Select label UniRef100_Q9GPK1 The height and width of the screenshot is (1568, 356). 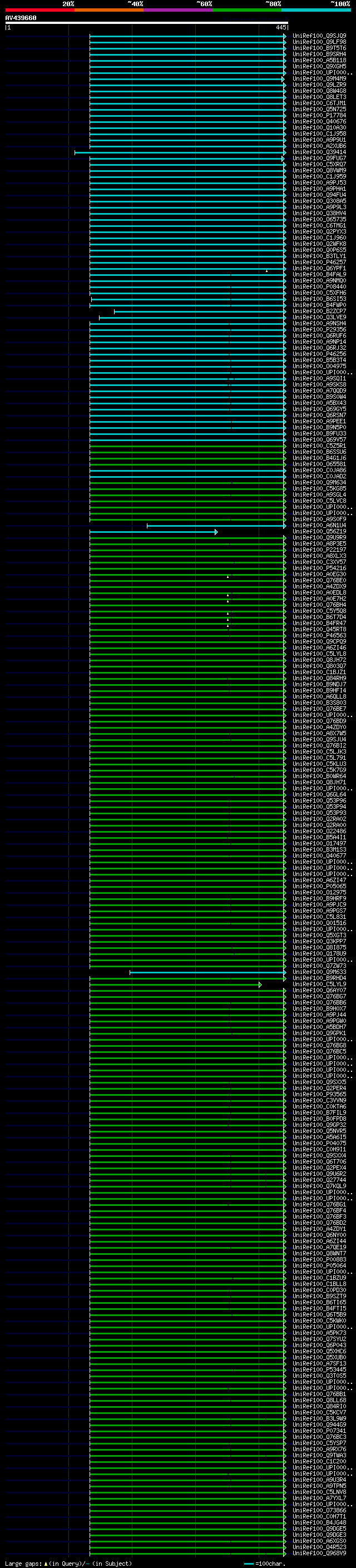[x=319, y=1033]
